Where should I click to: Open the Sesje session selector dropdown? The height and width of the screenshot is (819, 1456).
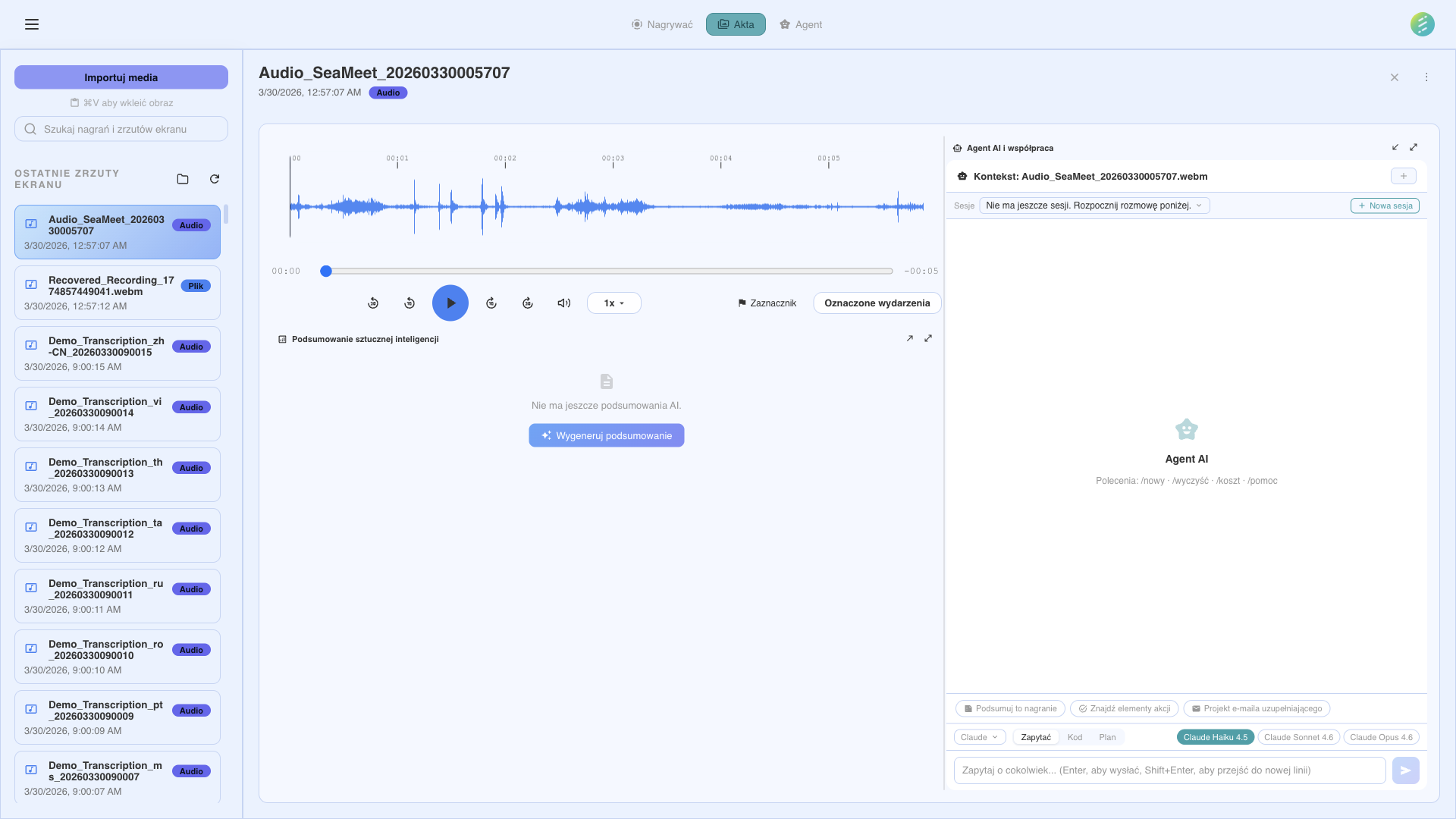(1094, 206)
